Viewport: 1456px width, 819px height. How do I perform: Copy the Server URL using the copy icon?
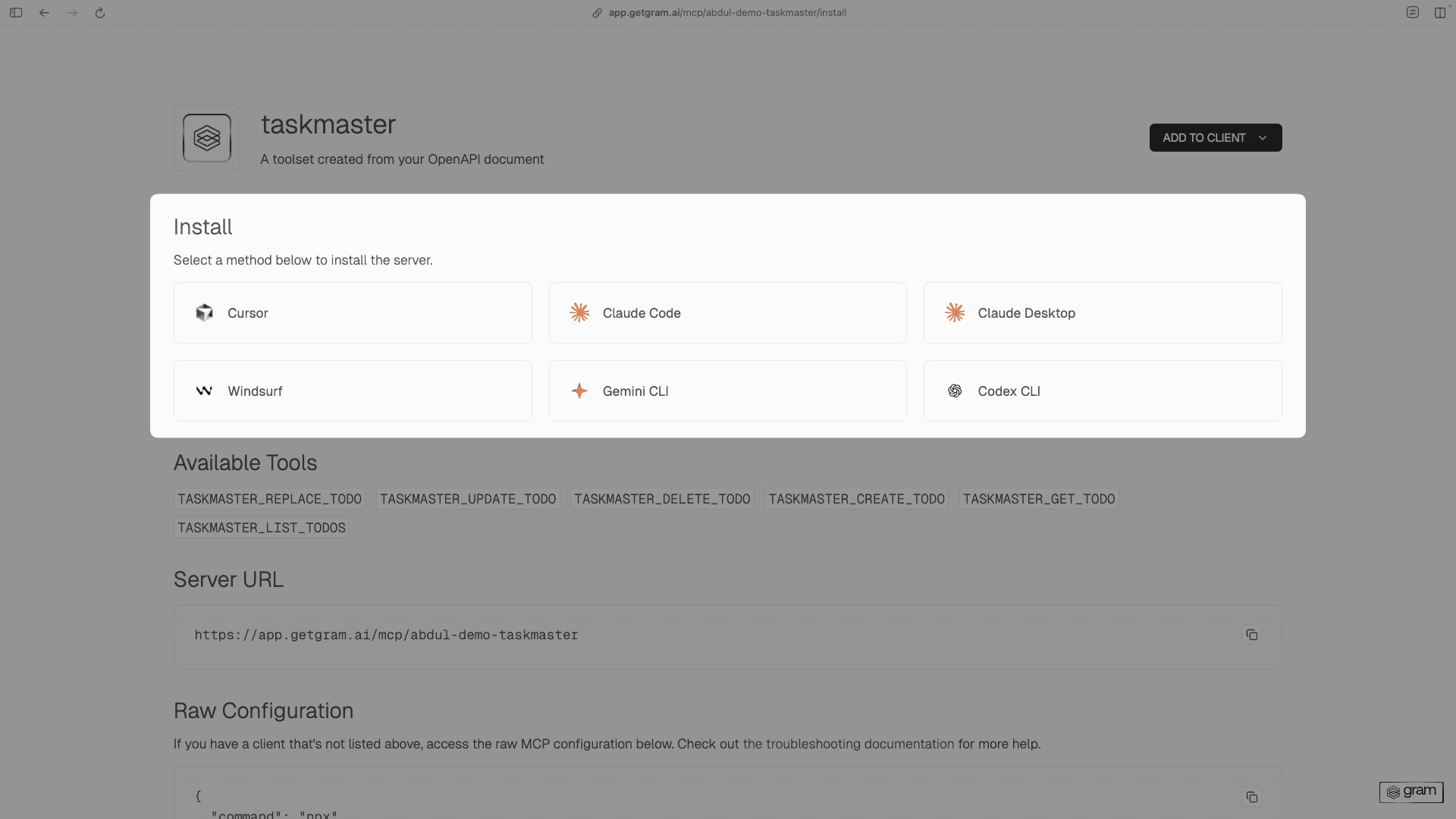point(1251,635)
